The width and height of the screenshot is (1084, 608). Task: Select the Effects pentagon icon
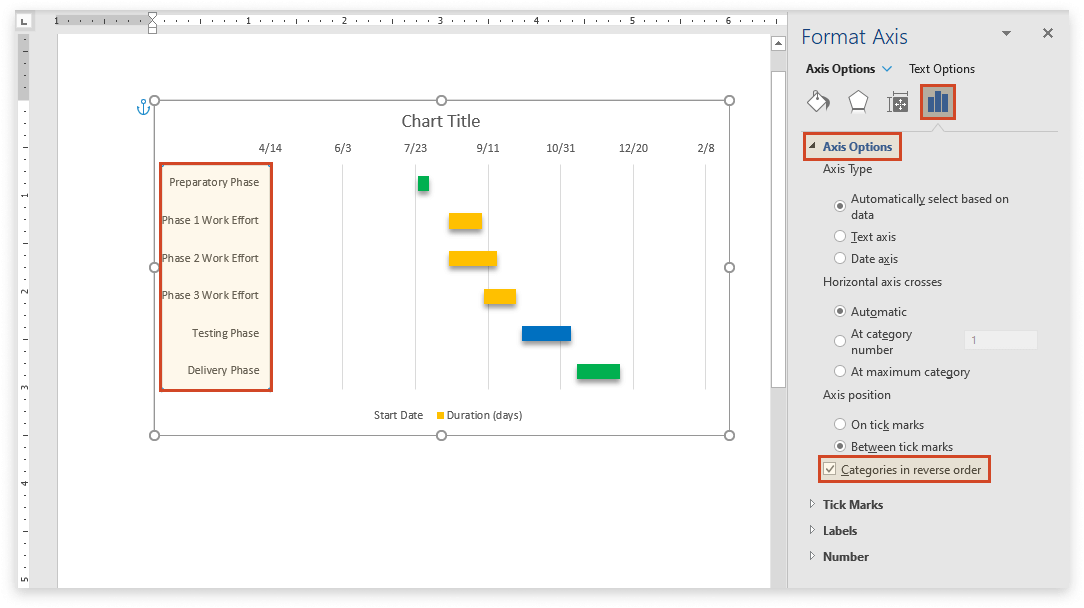point(858,102)
